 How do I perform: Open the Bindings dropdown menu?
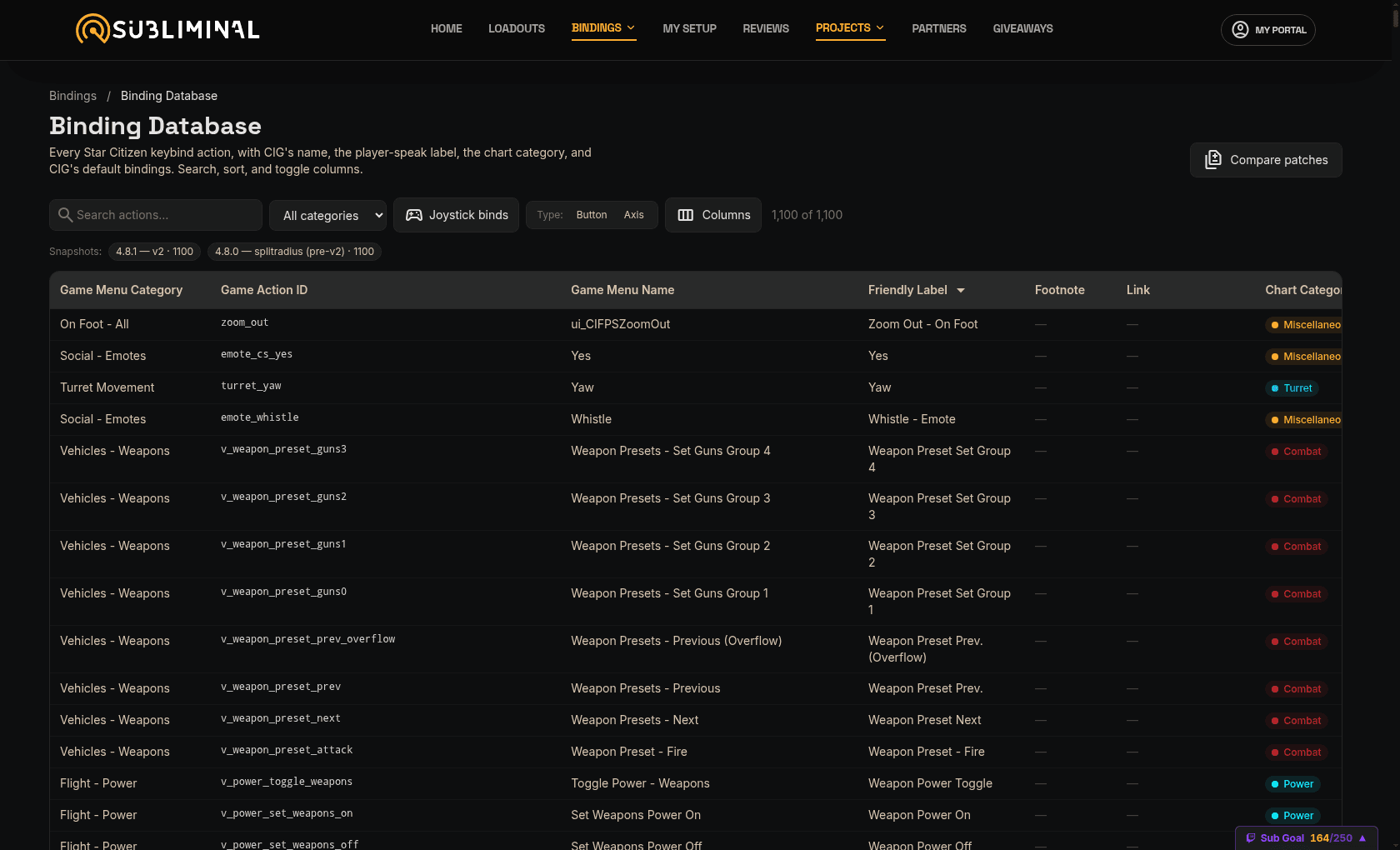(603, 28)
